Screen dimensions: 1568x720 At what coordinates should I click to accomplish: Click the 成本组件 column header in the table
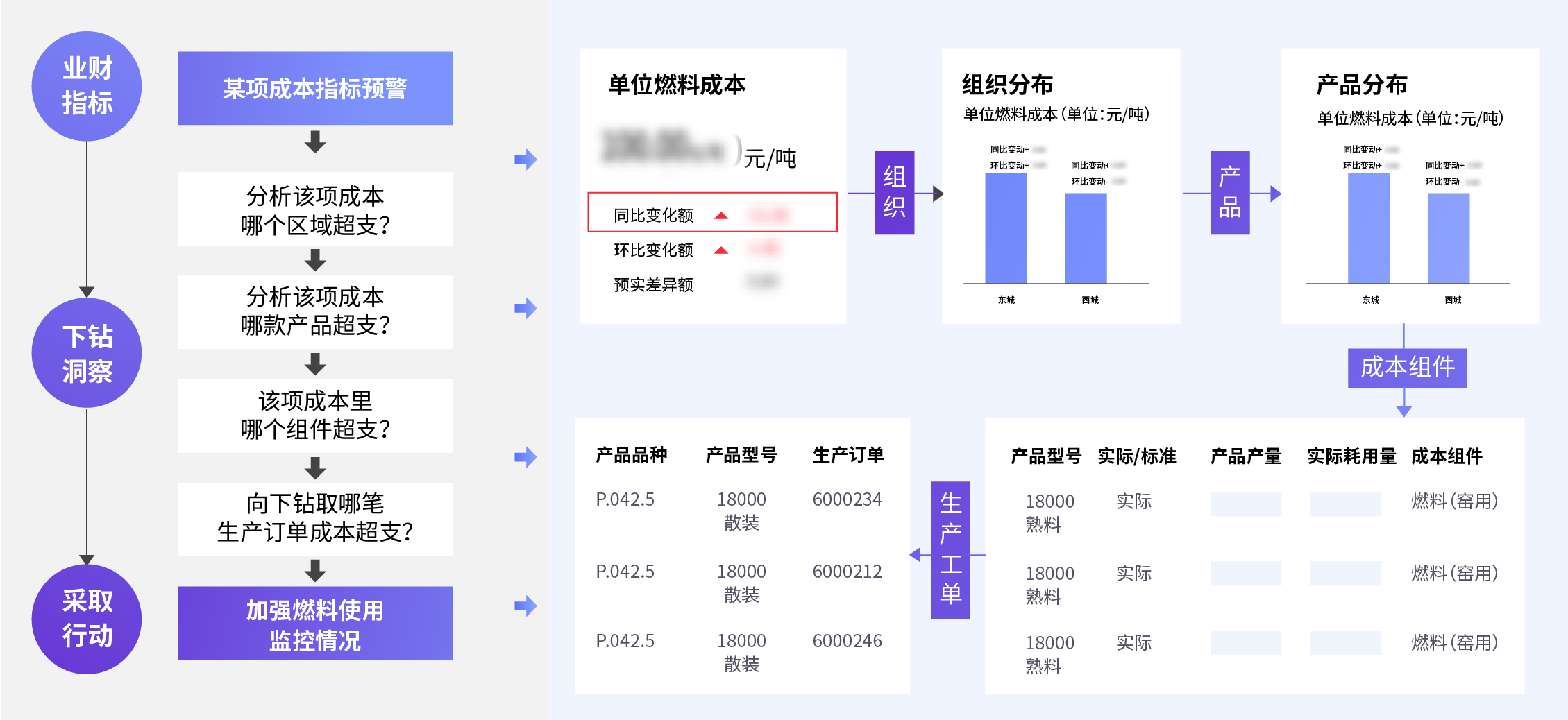tap(1447, 456)
